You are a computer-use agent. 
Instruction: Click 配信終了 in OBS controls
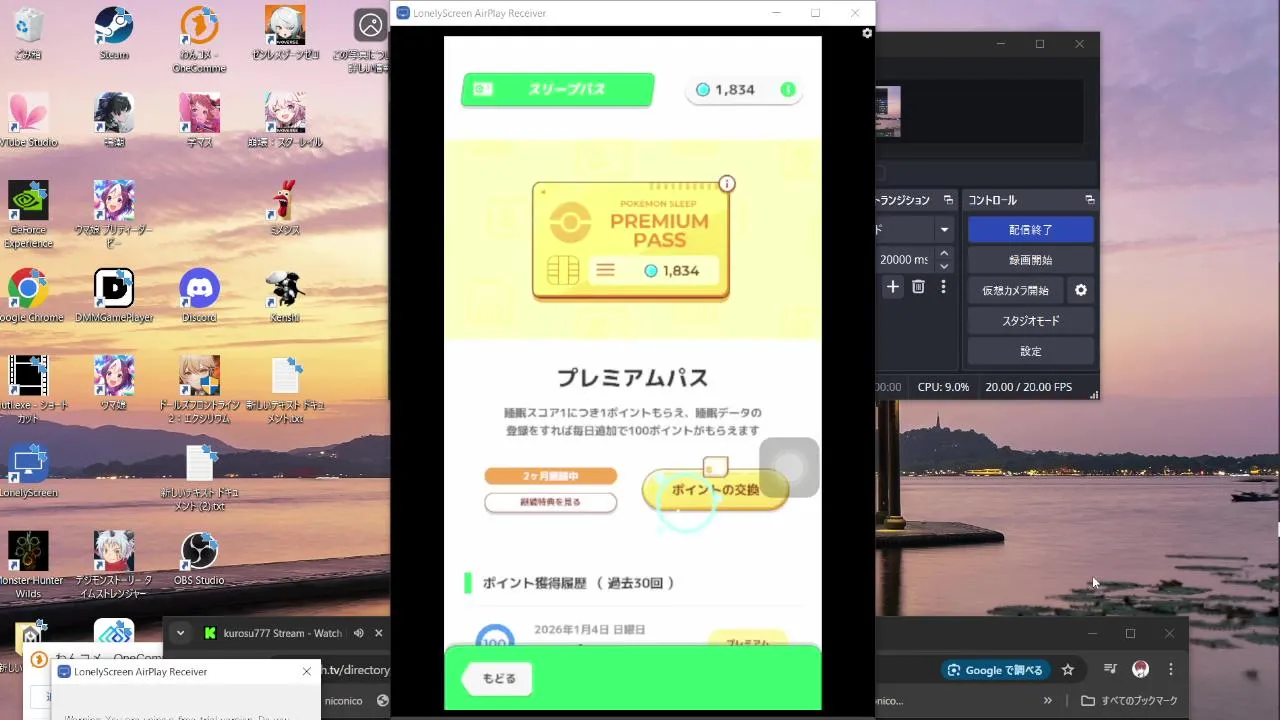click(1030, 230)
